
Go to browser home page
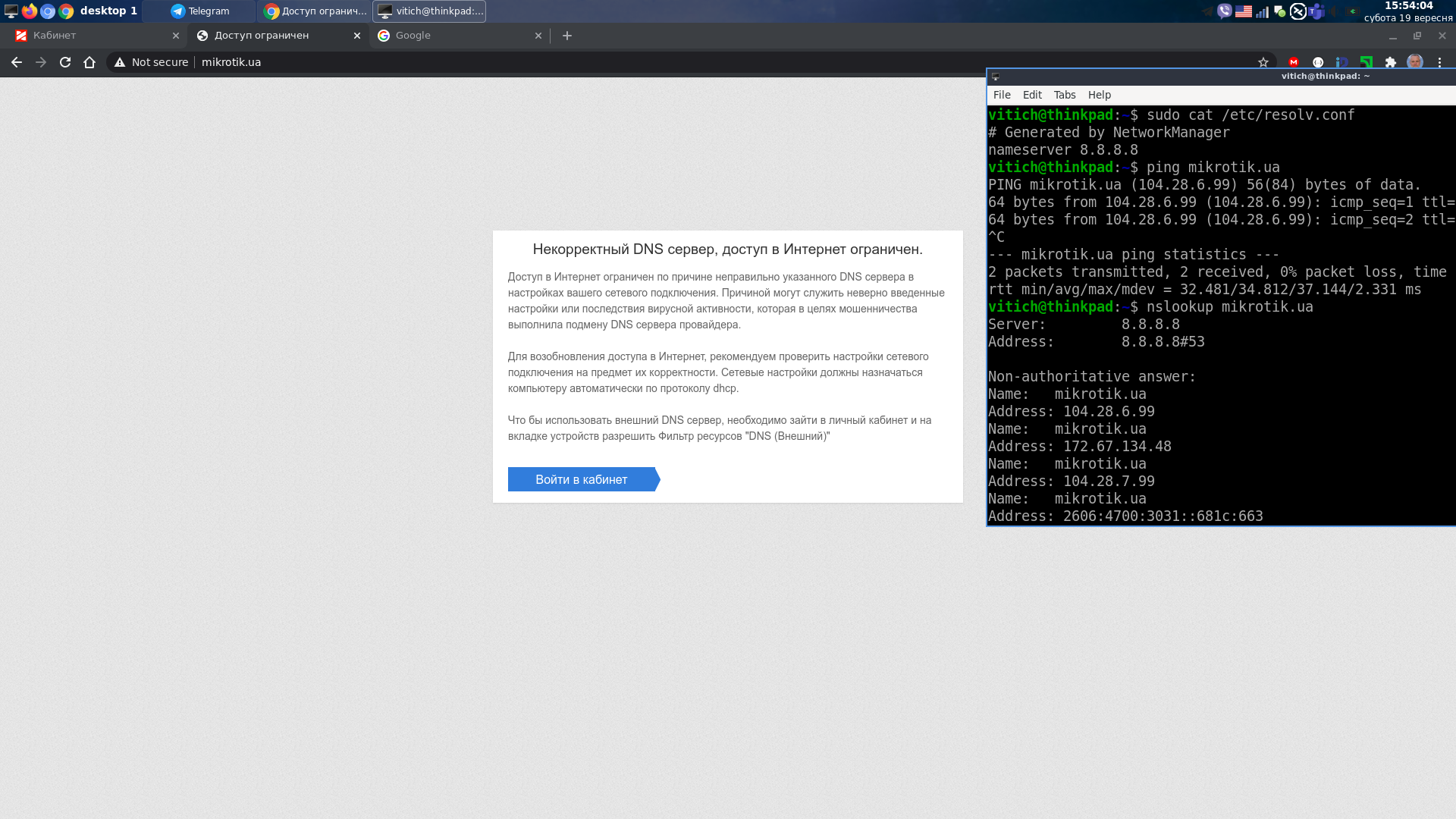coord(89,62)
